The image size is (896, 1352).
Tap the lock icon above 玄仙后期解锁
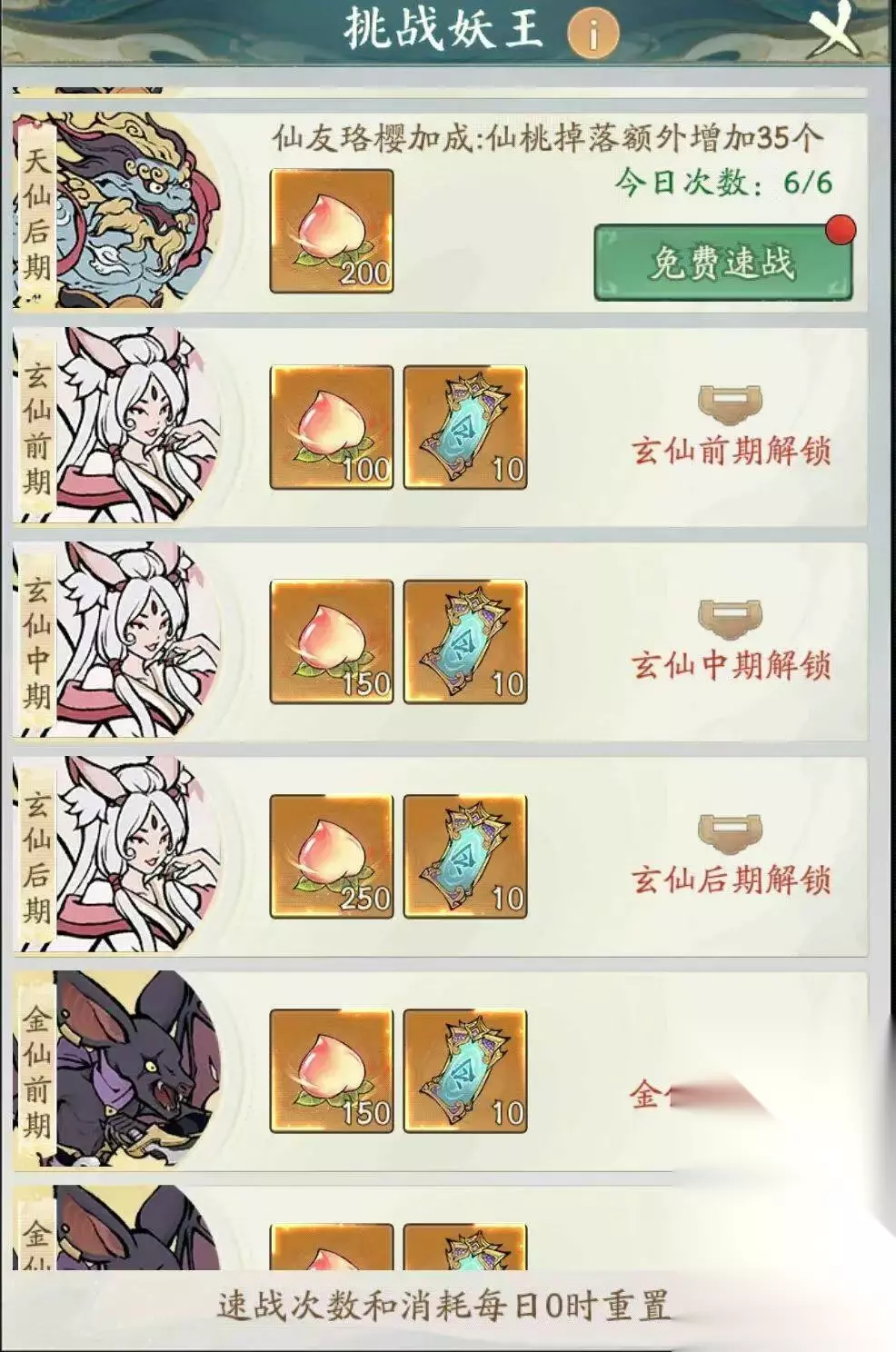click(x=730, y=832)
